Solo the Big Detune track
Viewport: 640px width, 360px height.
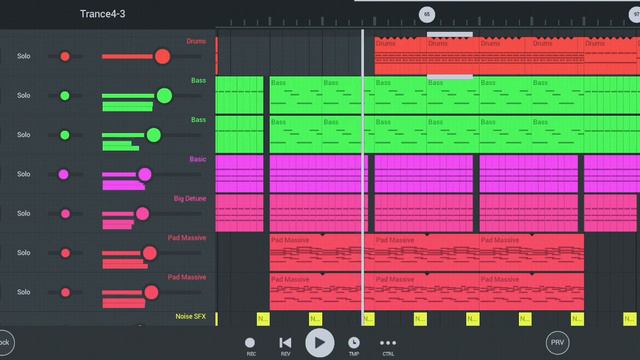[x=24, y=213]
